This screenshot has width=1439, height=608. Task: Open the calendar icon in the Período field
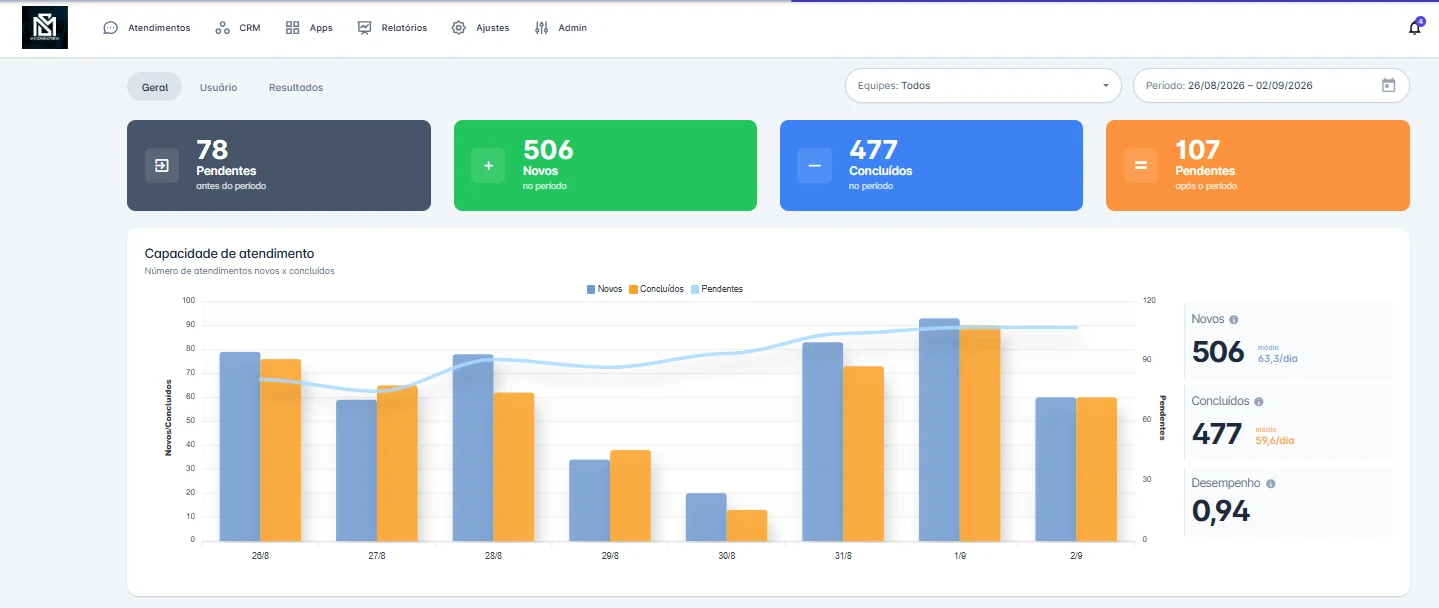1388,86
